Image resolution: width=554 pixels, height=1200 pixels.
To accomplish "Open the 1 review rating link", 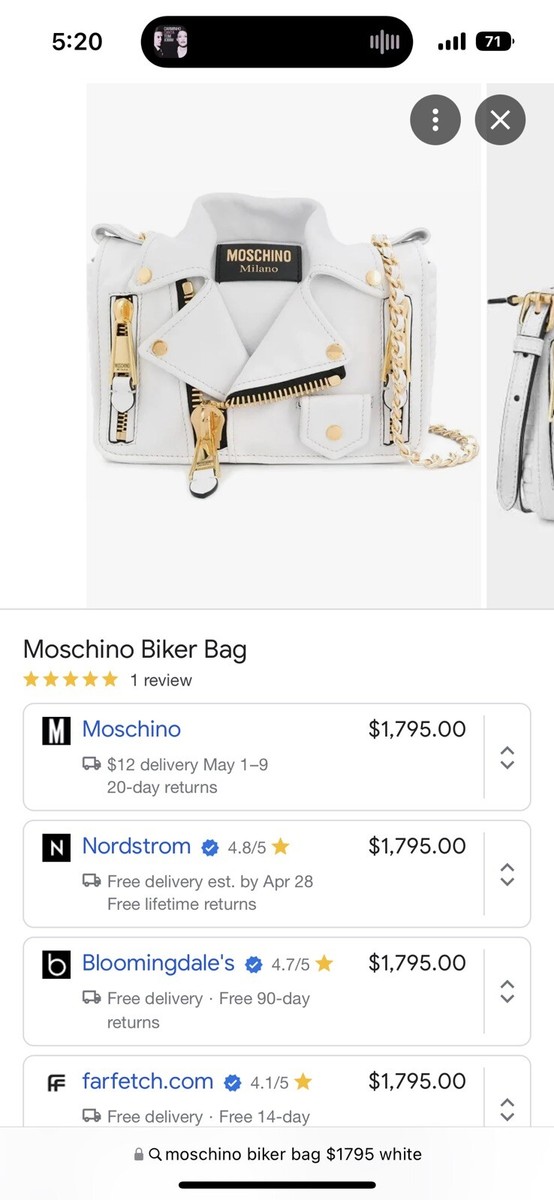I will pos(161,680).
